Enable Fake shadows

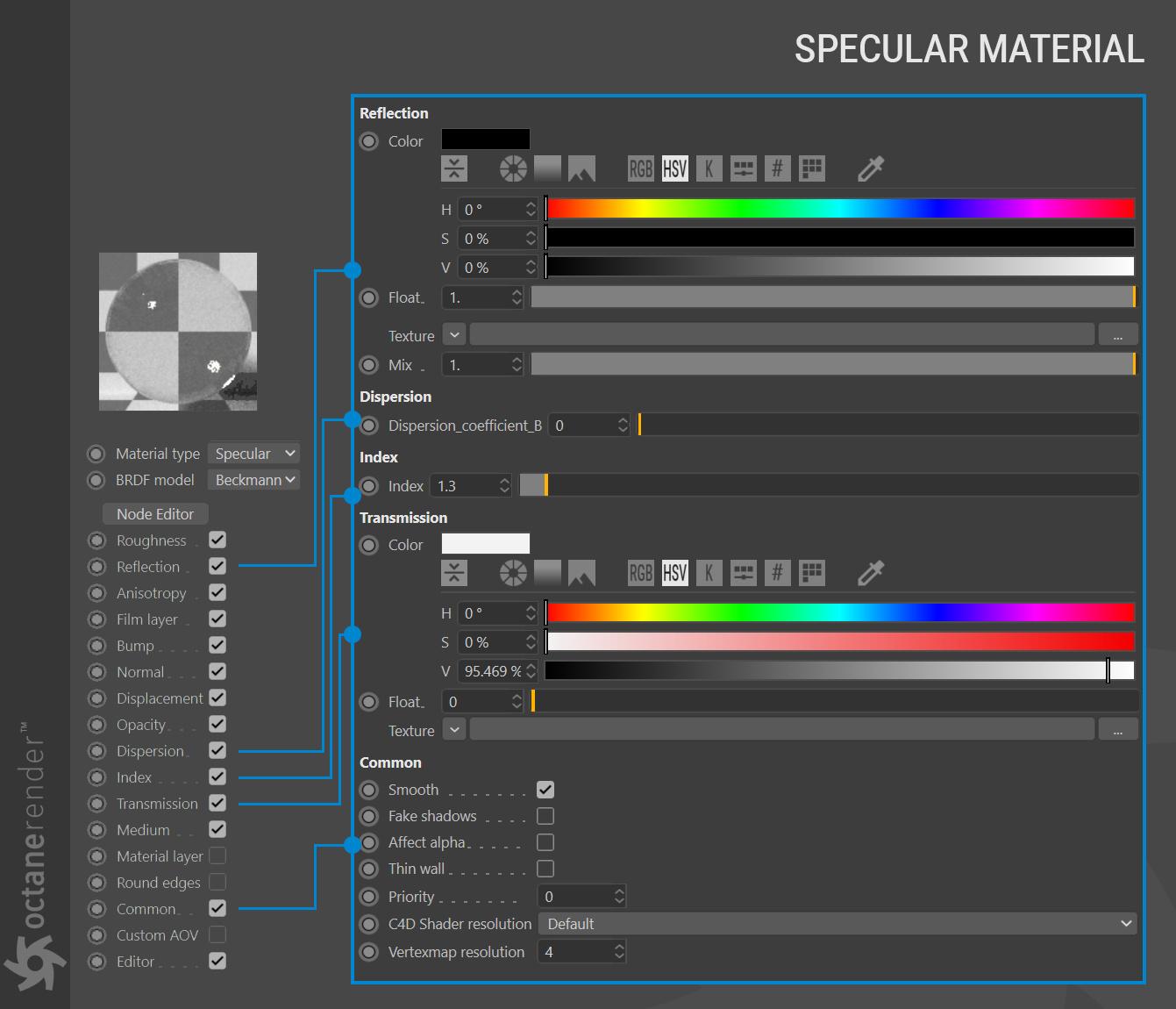(x=545, y=816)
